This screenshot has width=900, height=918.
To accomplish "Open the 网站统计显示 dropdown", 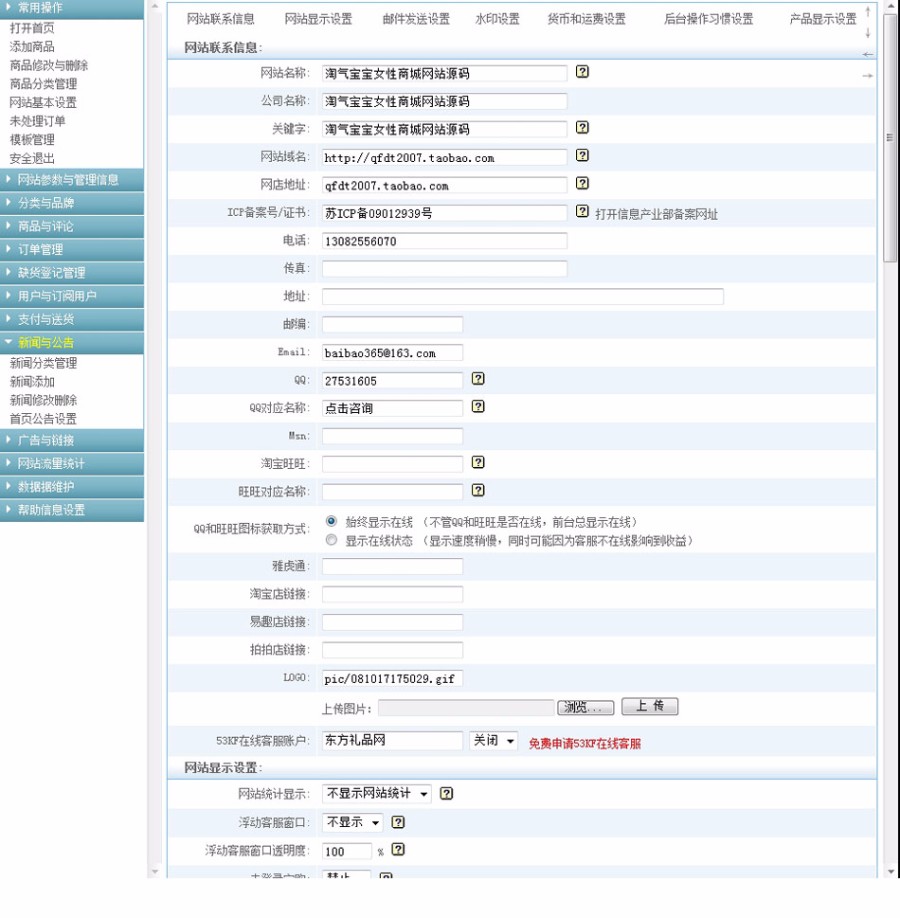I will click(x=378, y=792).
